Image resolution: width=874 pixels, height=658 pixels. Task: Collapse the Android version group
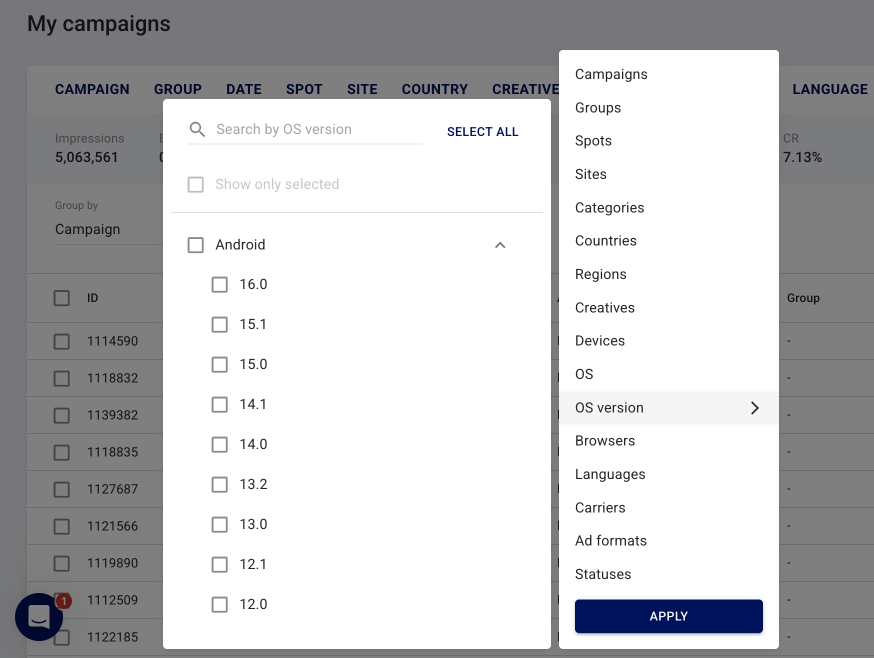click(500, 245)
